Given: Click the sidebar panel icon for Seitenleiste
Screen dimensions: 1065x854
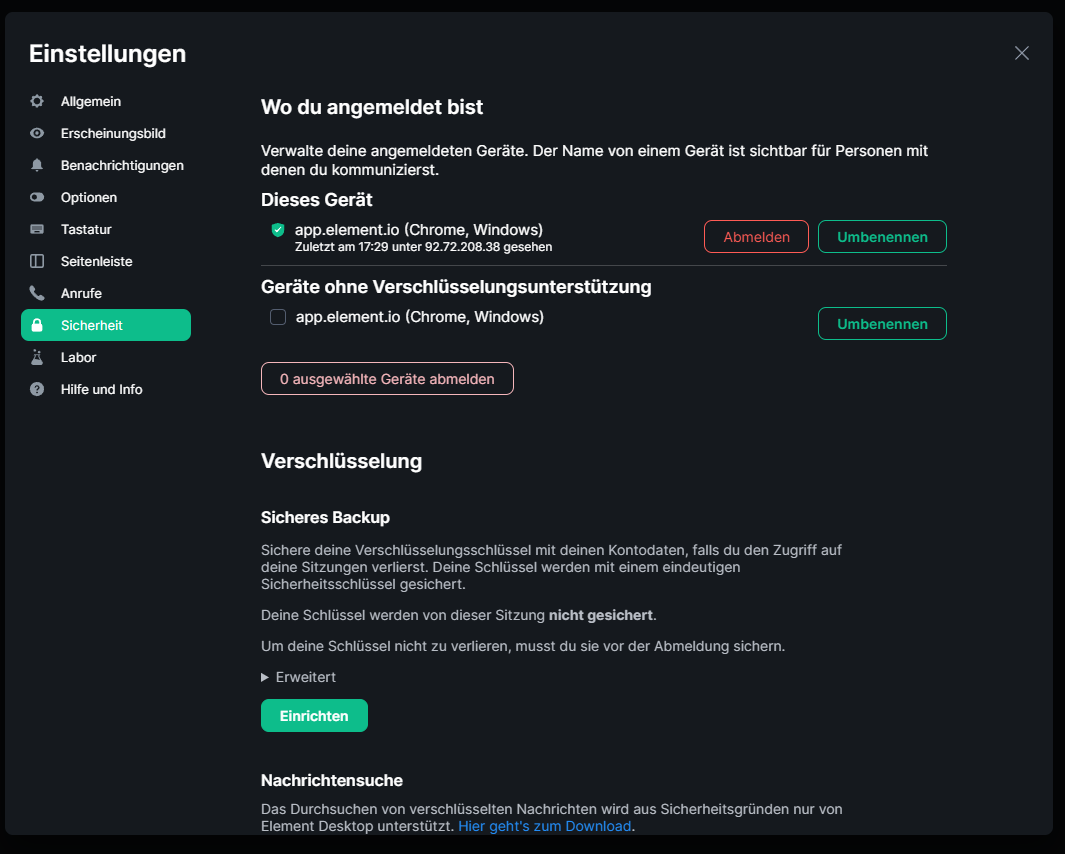Looking at the screenshot, I should click(x=37, y=261).
